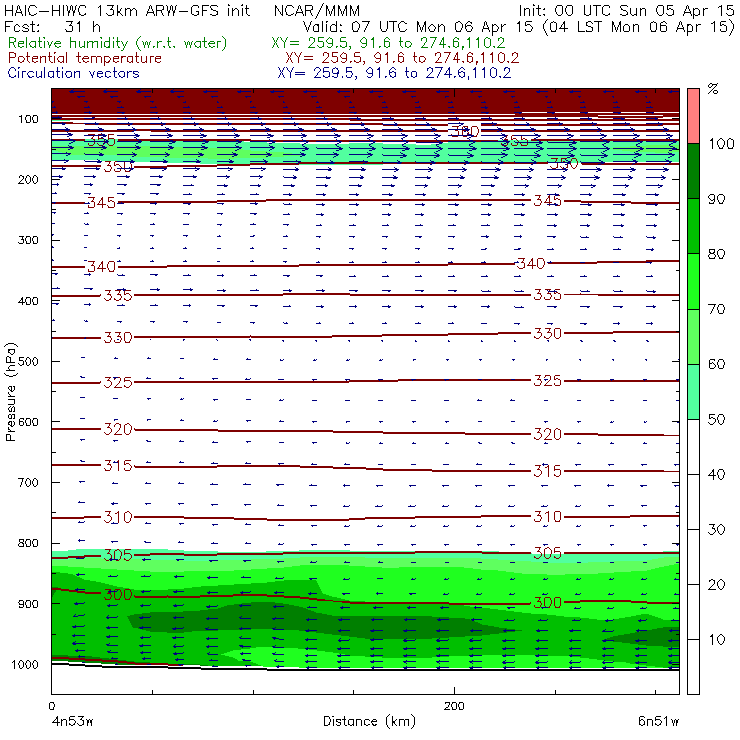Screen dimensions: 740x740
Task: Click the "4n53w" start location label
Action: tap(72, 721)
